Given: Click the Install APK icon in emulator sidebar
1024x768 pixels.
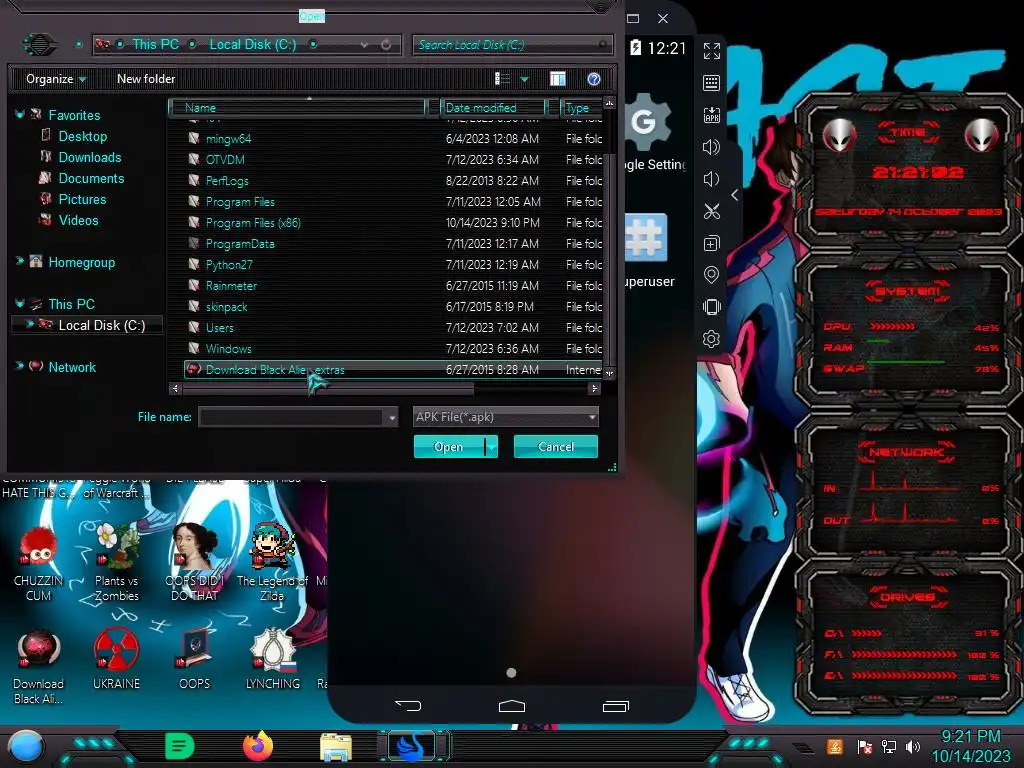Looking at the screenshot, I should coord(711,115).
